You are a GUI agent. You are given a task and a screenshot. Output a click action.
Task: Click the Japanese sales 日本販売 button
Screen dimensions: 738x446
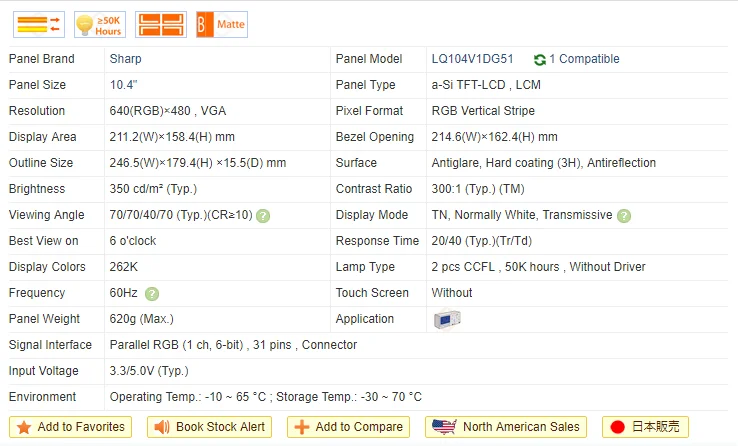645,427
